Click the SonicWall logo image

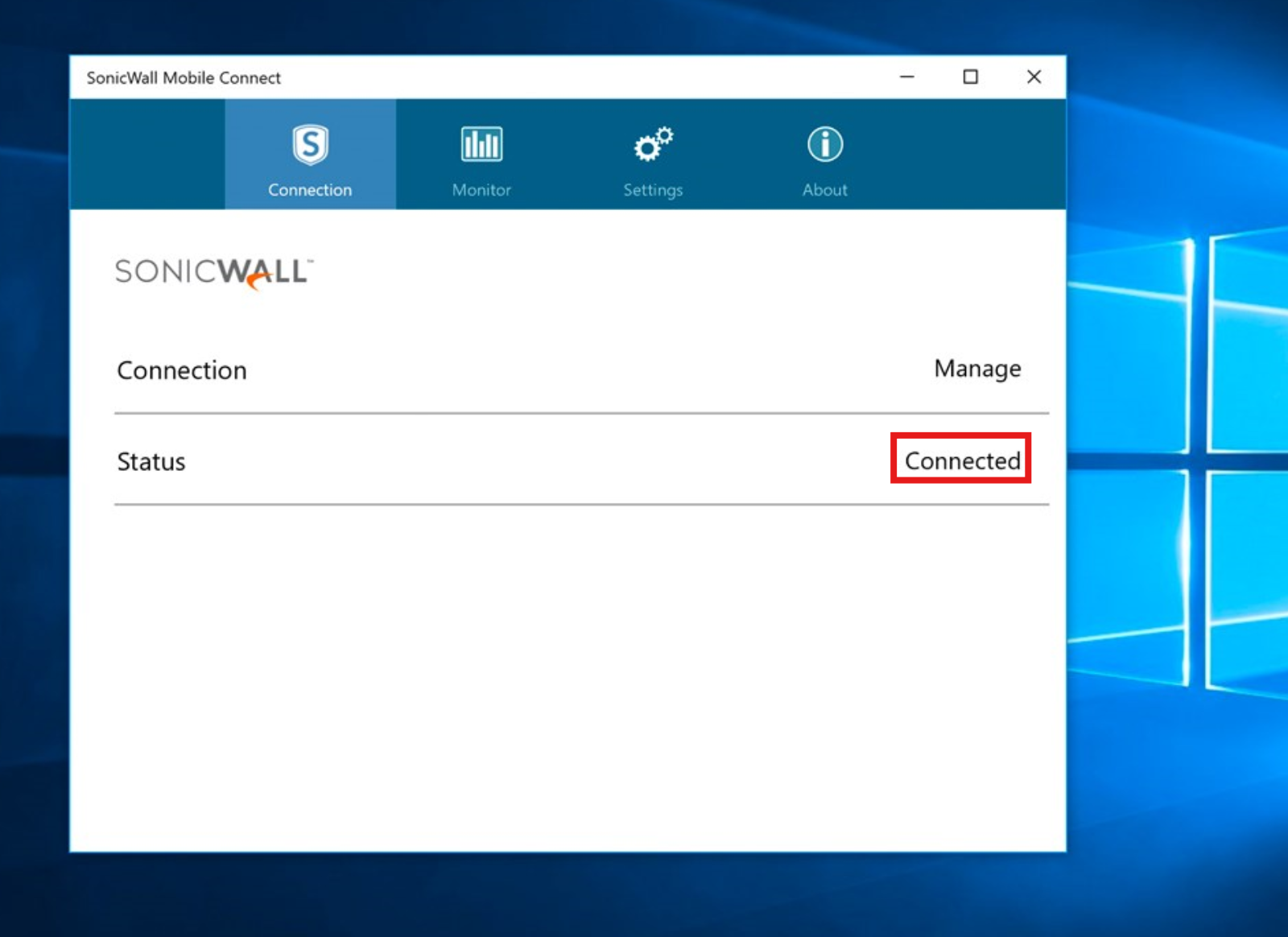click(x=214, y=273)
